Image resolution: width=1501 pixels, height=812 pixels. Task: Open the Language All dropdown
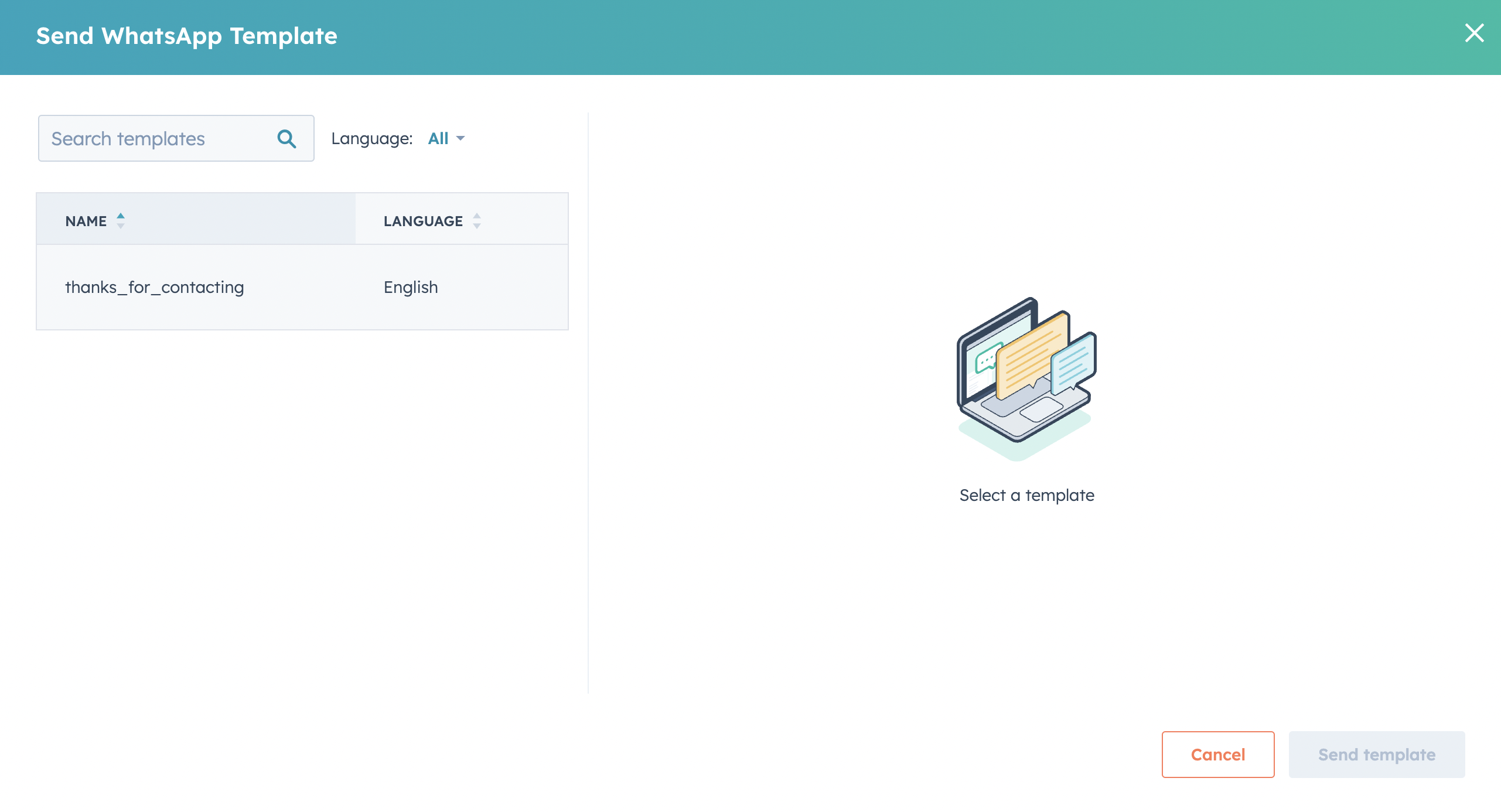446,138
